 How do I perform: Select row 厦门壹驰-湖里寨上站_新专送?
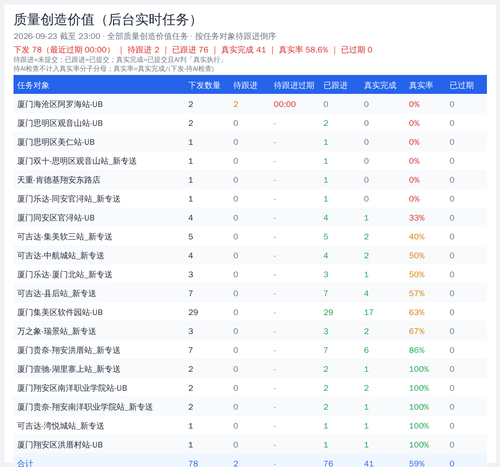(x=250, y=369)
